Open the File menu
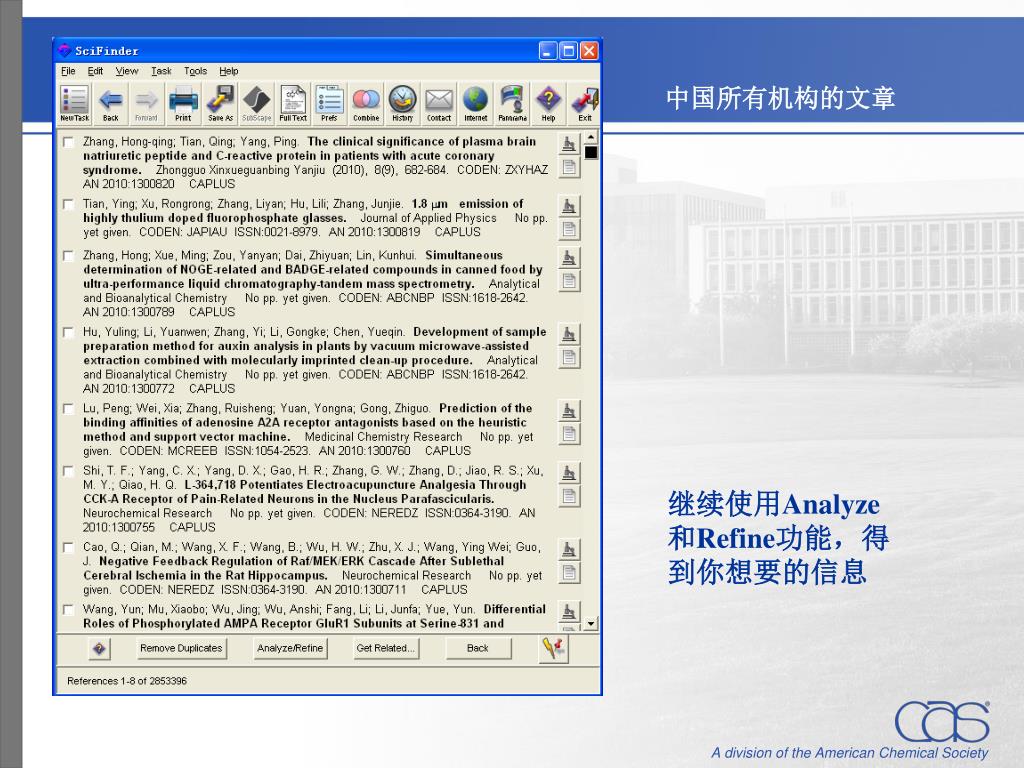 click(x=68, y=71)
